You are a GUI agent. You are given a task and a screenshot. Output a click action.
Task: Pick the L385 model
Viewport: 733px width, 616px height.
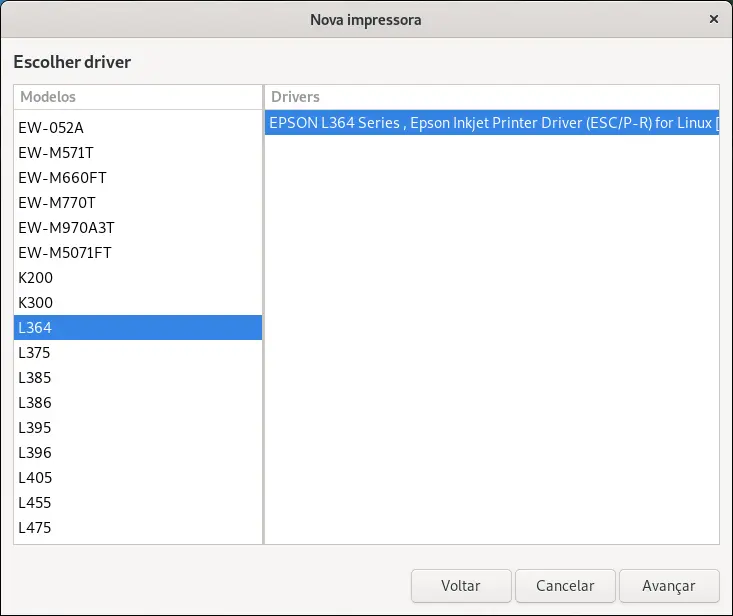coord(138,378)
